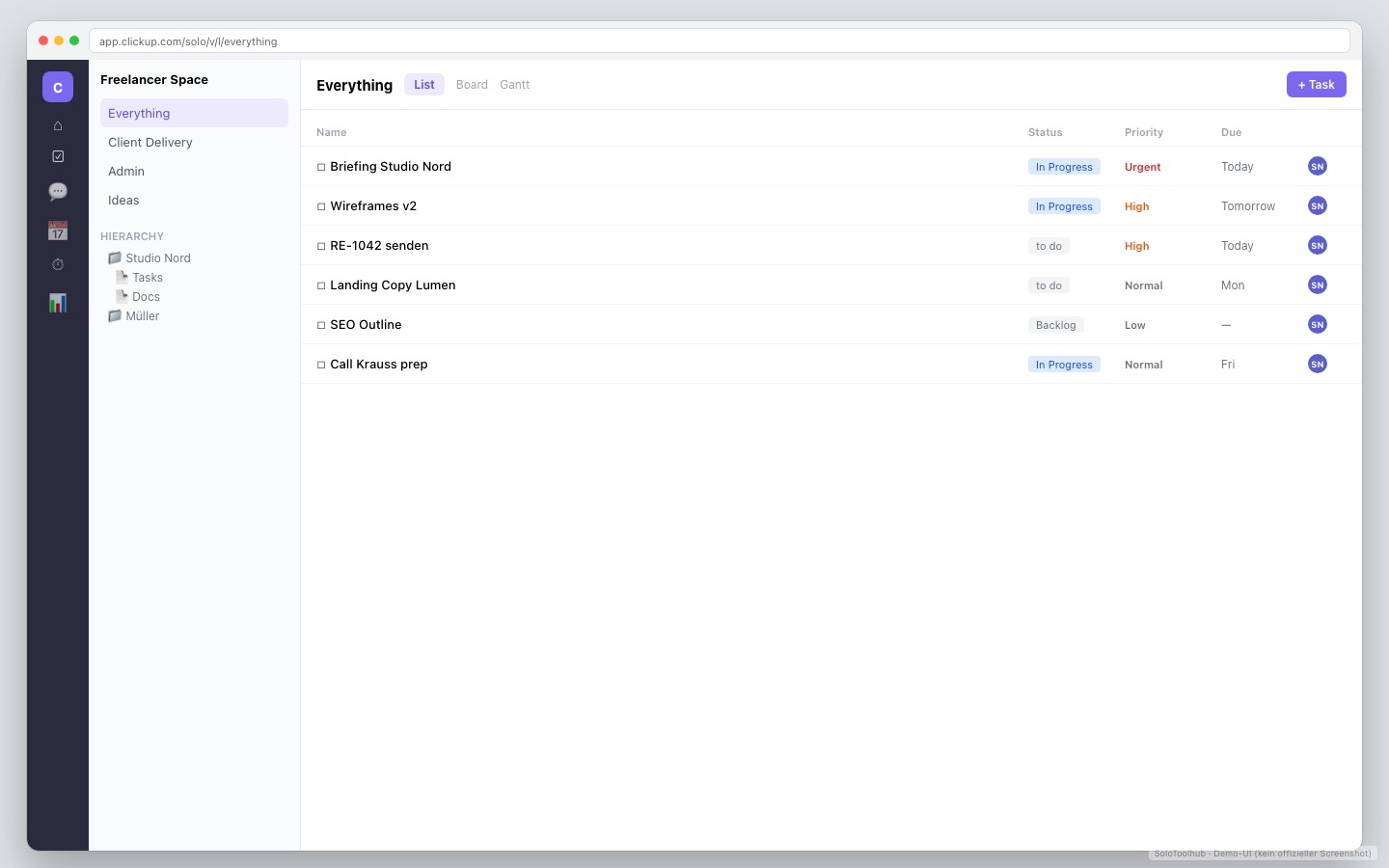Change to do status of Landing Copy Lumen

[x=1049, y=285]
